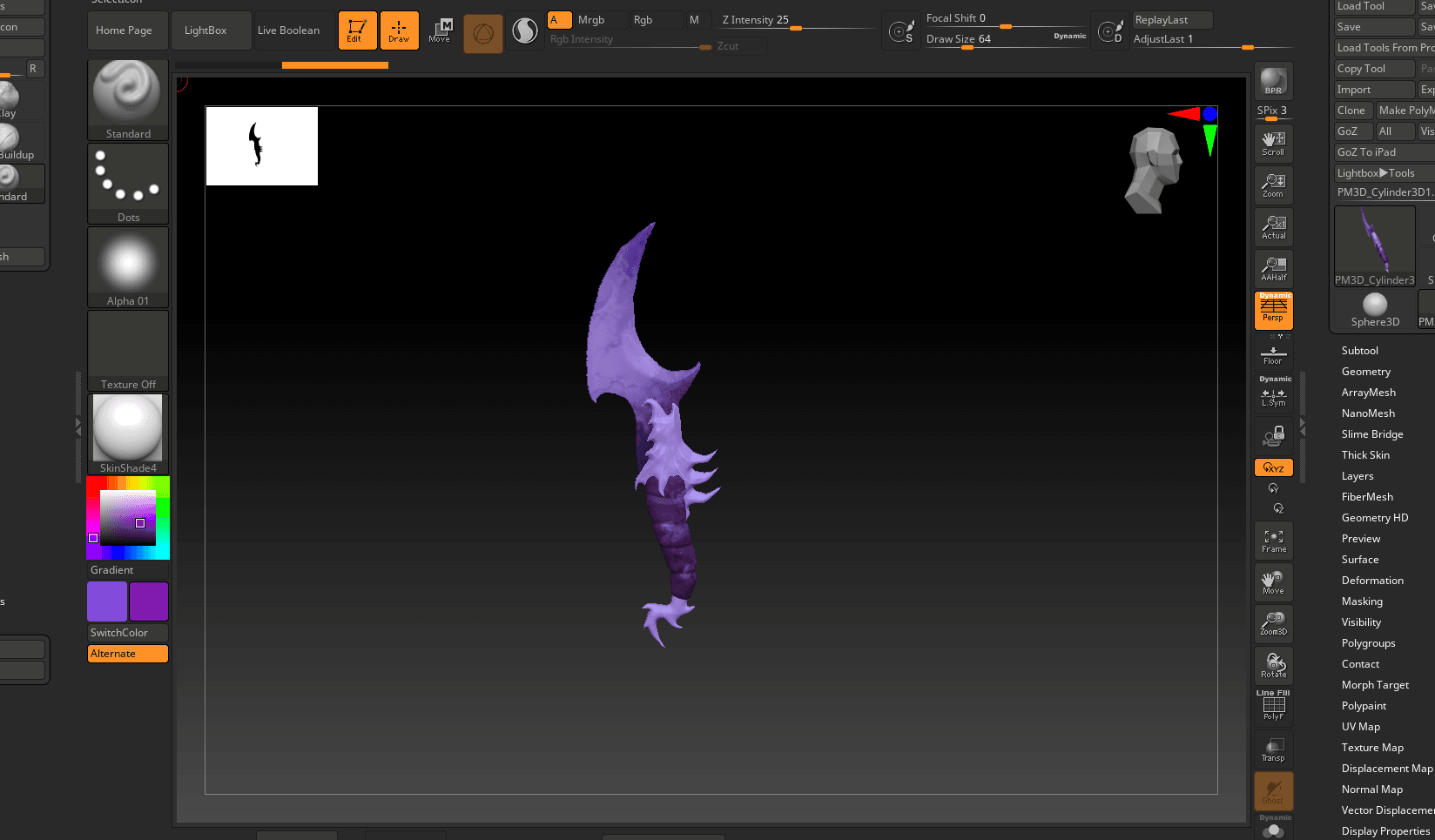Click the sculptris-style sphere icon next to Move
This screenshot has height=840, width=1435.
tap(525, 31)
